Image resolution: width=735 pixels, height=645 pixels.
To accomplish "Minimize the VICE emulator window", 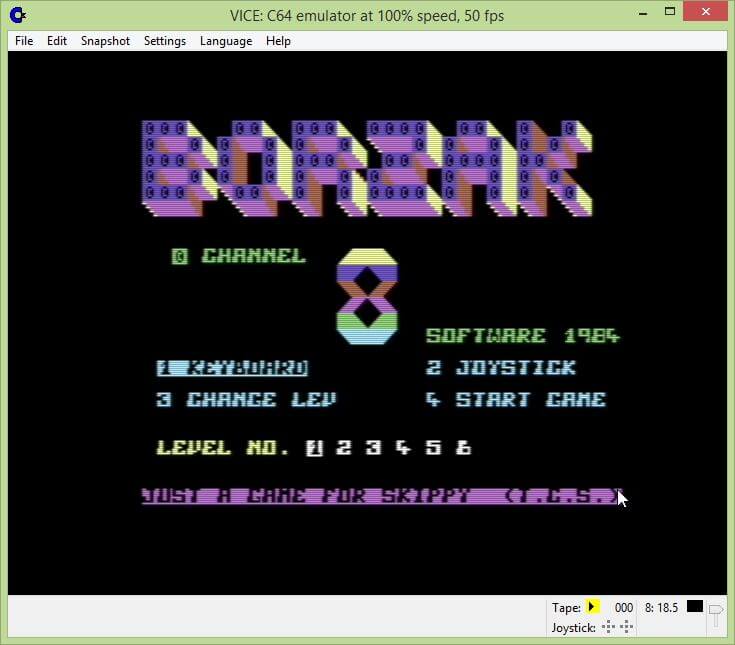I will click(x=643, y=13).
